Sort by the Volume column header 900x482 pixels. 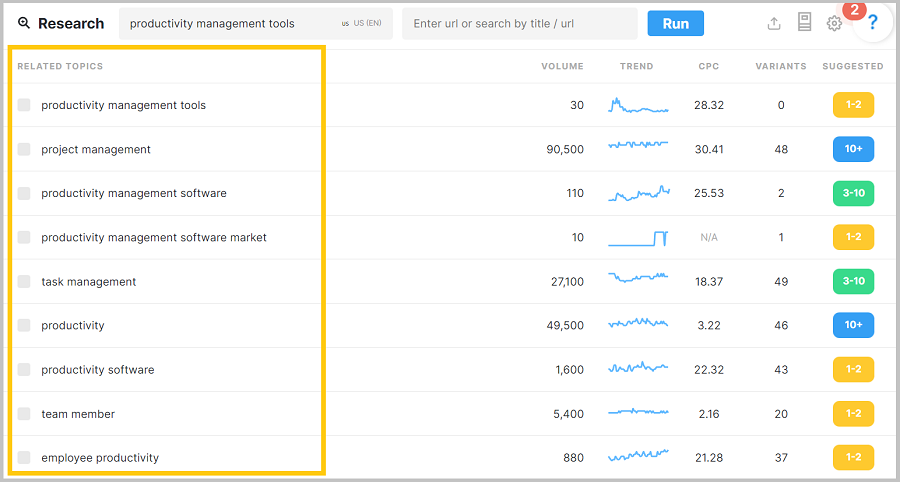click(562, 66)
